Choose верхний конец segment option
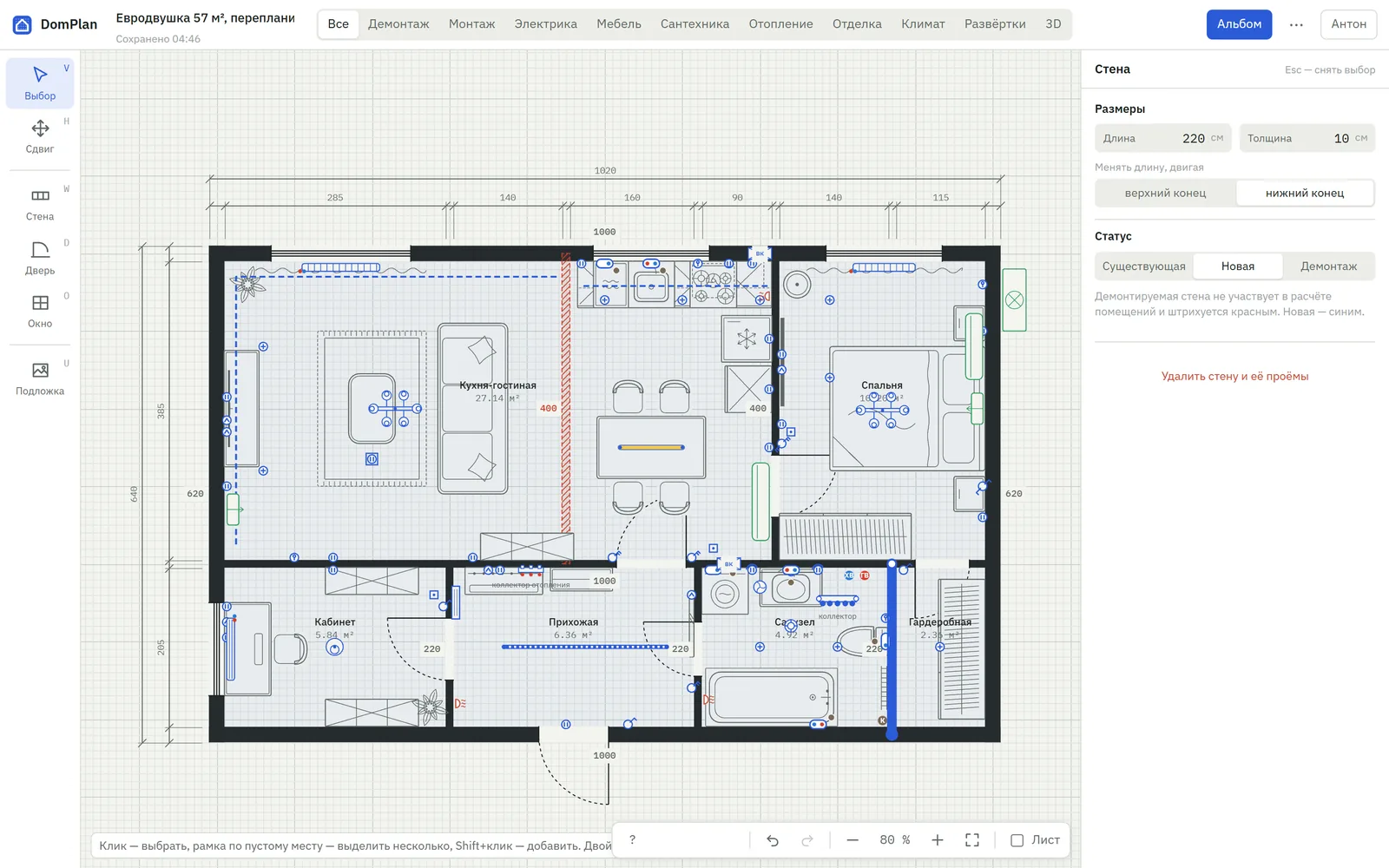1389x868 pixels. click(1165, 193)
